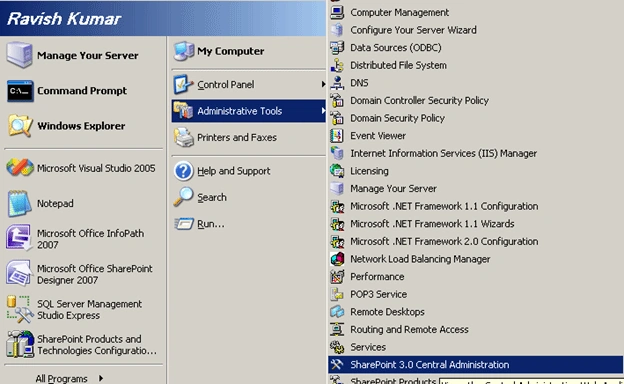Image resolution: width=624 pixels, height=384 pixels.
Task: Open the Microsoft Office InfoPath 2007 icon
Action: click(19, 238)
